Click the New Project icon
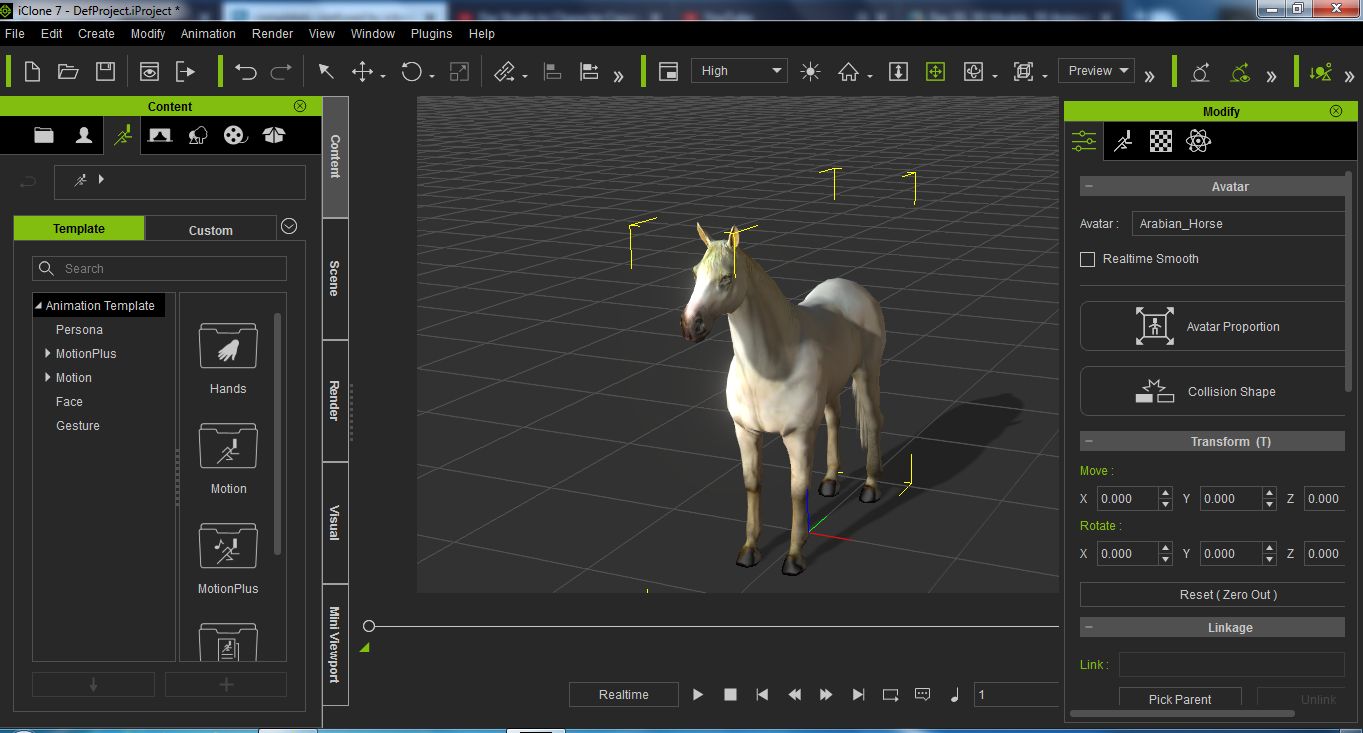This screenshot has width=1363, height=733. [32, 71]
